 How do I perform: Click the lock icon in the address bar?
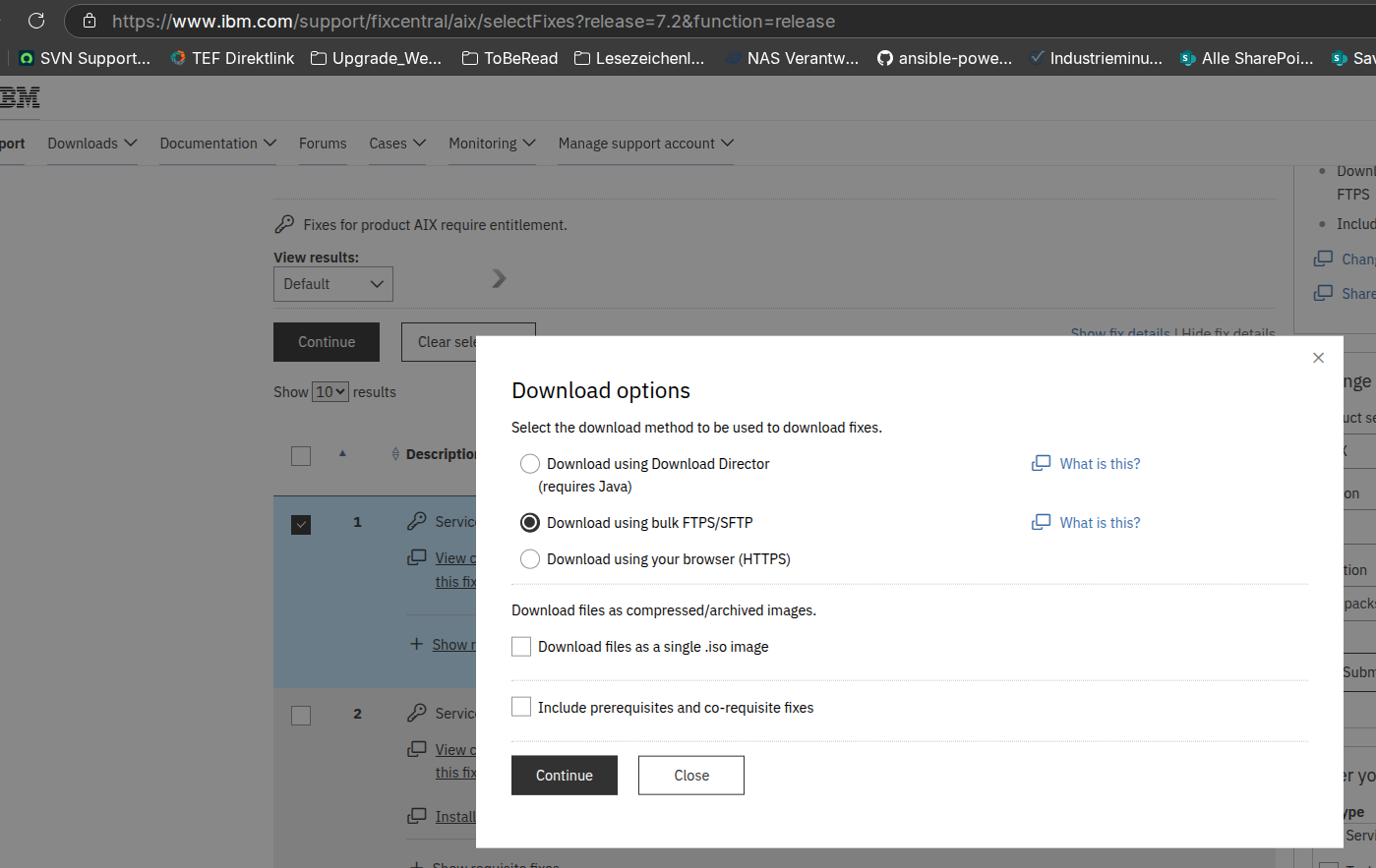(90, 21)
